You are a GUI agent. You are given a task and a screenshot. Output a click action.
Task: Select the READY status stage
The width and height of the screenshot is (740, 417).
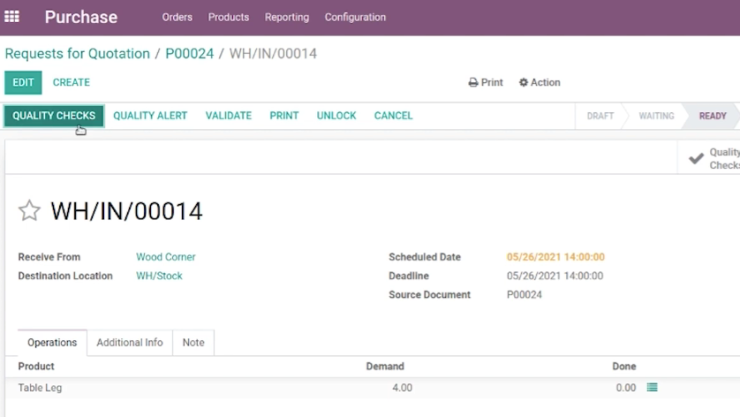point(712,116)
